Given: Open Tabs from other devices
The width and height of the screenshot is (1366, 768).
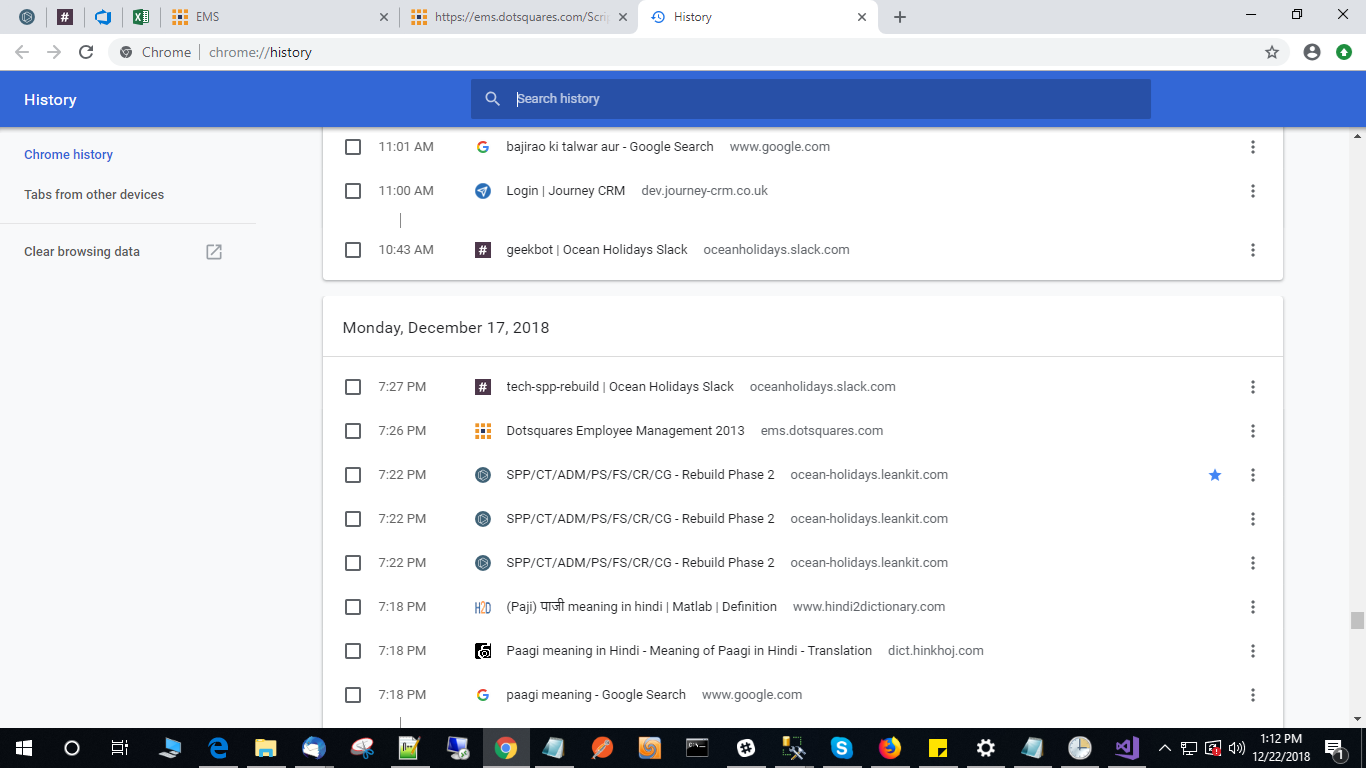Looking at the screenshot, I should [x=94, y=195].
